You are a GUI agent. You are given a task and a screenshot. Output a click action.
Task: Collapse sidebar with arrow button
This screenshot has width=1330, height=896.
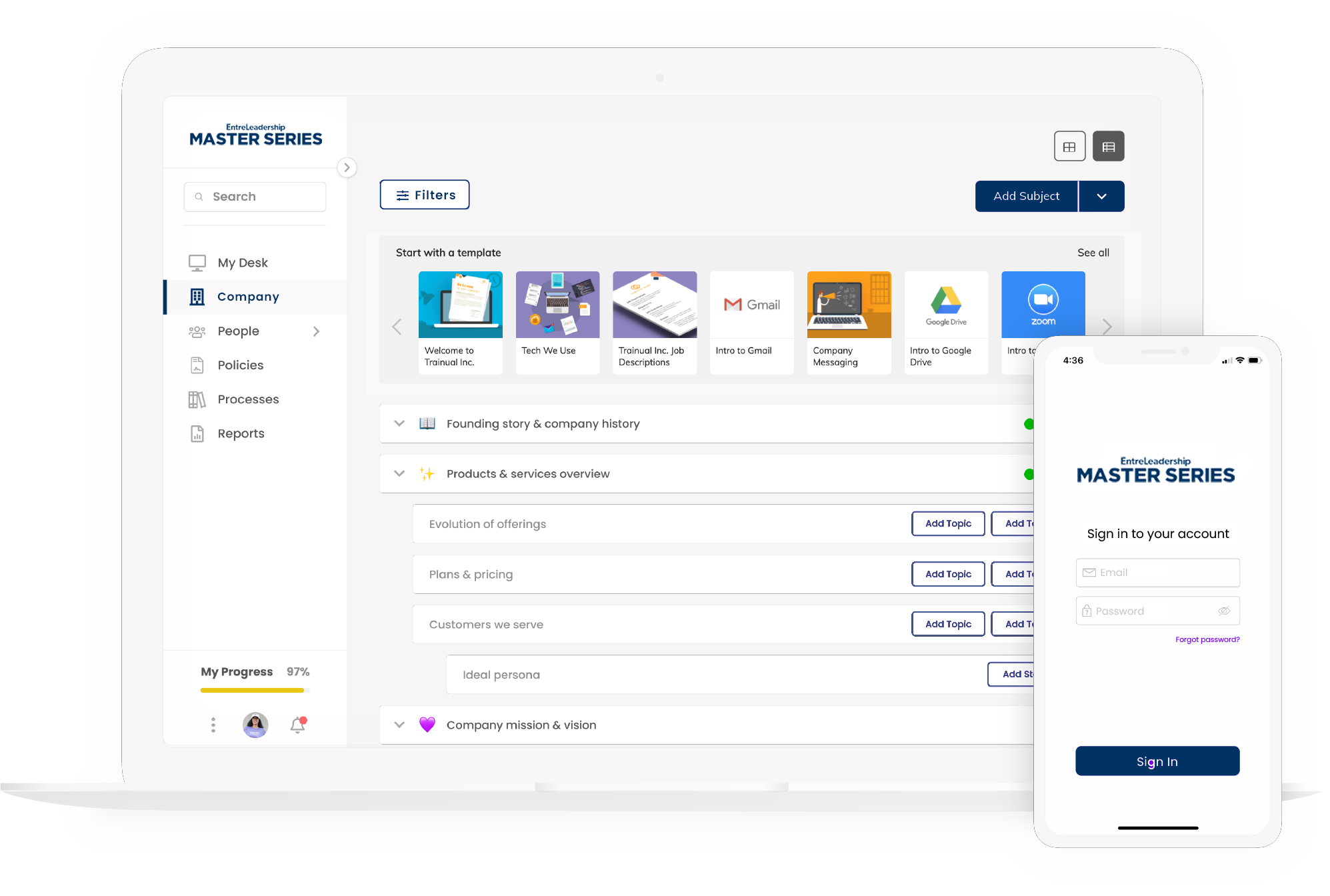tap(347, 167)
